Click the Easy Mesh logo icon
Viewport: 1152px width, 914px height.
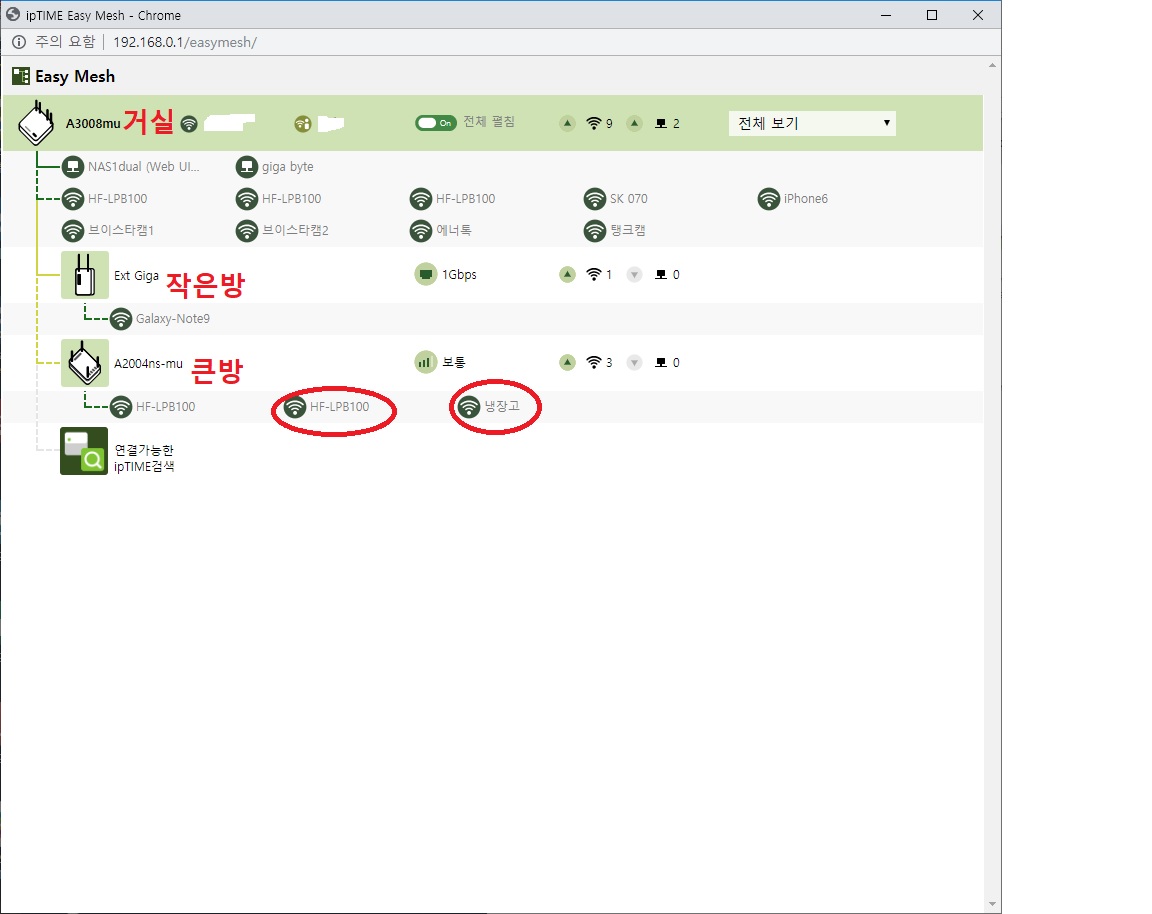point(21,76)
